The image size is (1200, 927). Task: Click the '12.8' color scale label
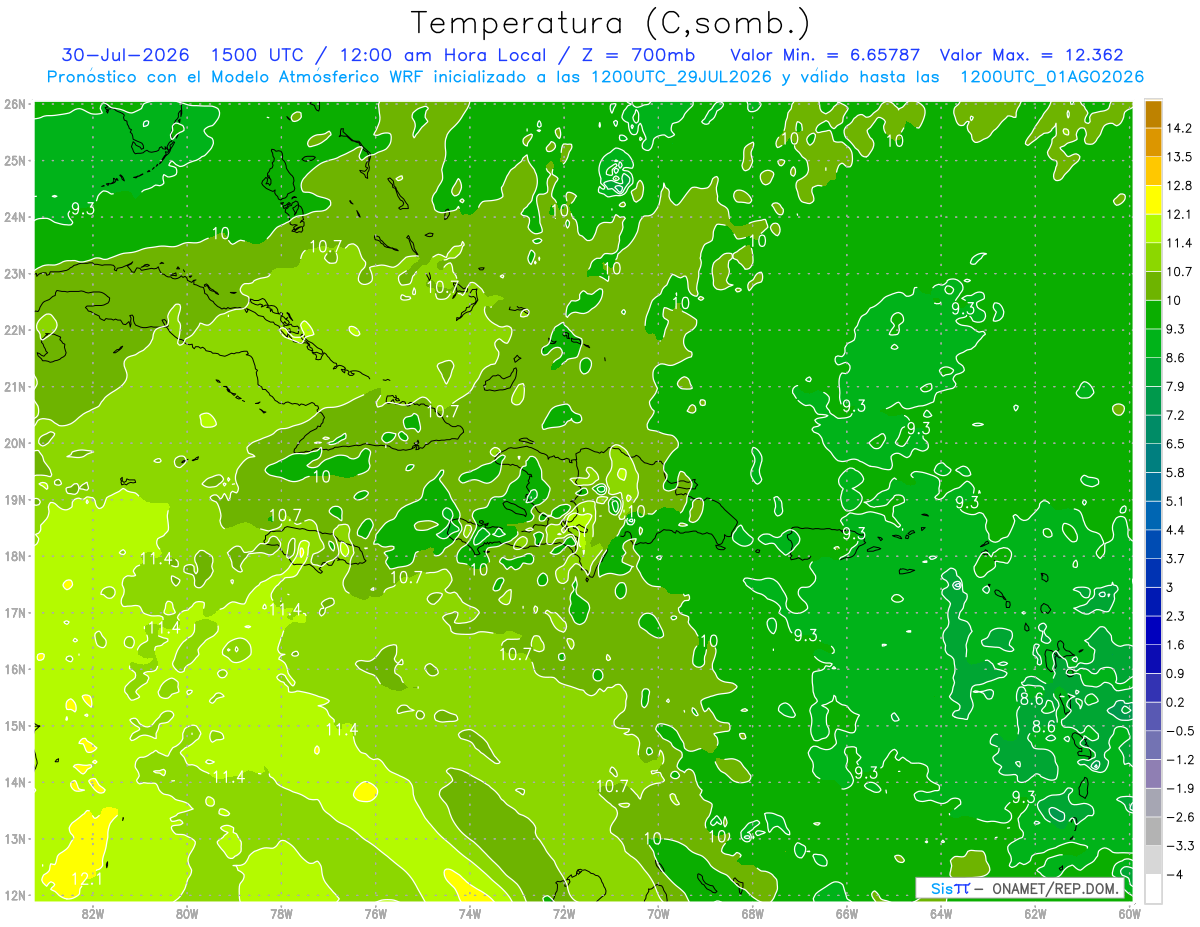[1180, 185]
